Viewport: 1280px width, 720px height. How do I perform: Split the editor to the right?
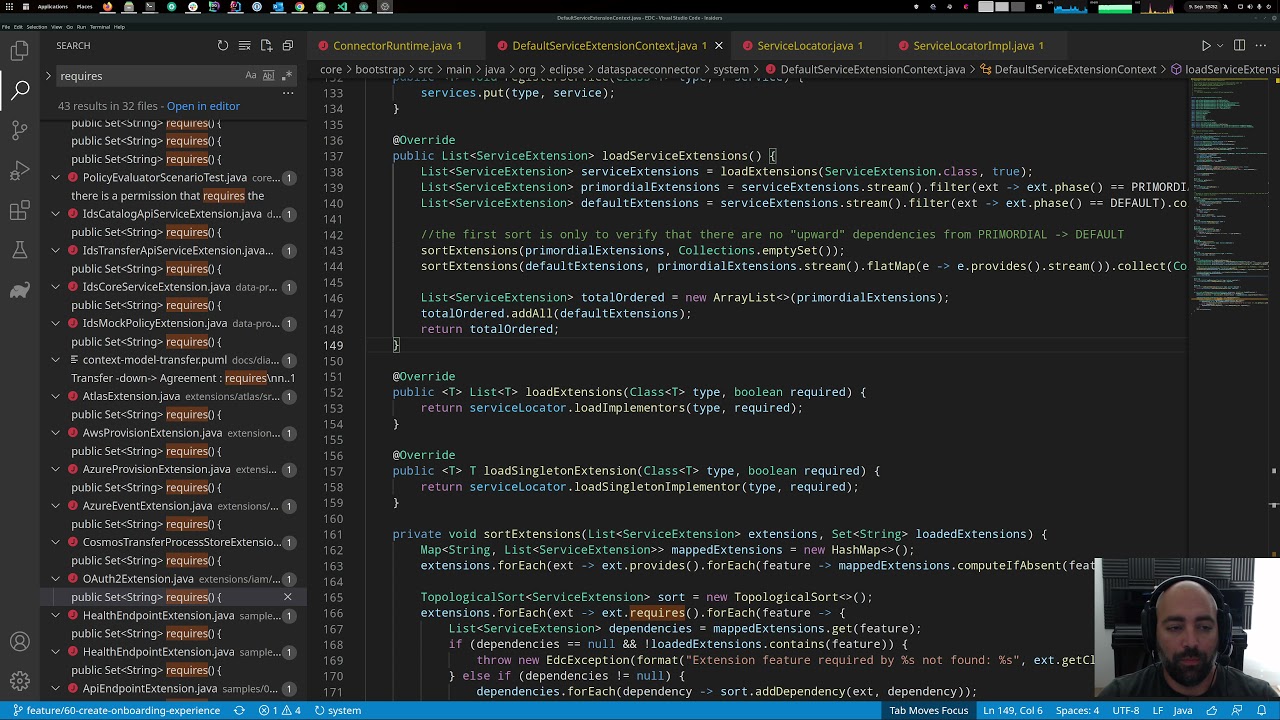click(1239, 46)
